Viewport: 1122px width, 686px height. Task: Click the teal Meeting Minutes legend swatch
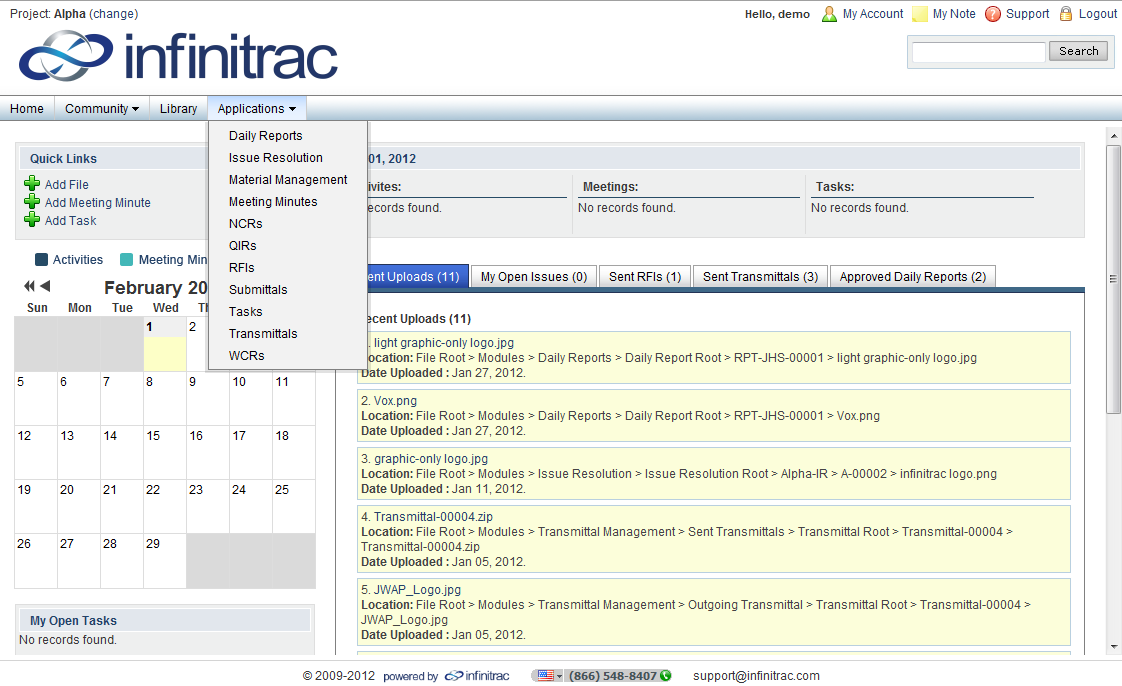click(127, 260)
